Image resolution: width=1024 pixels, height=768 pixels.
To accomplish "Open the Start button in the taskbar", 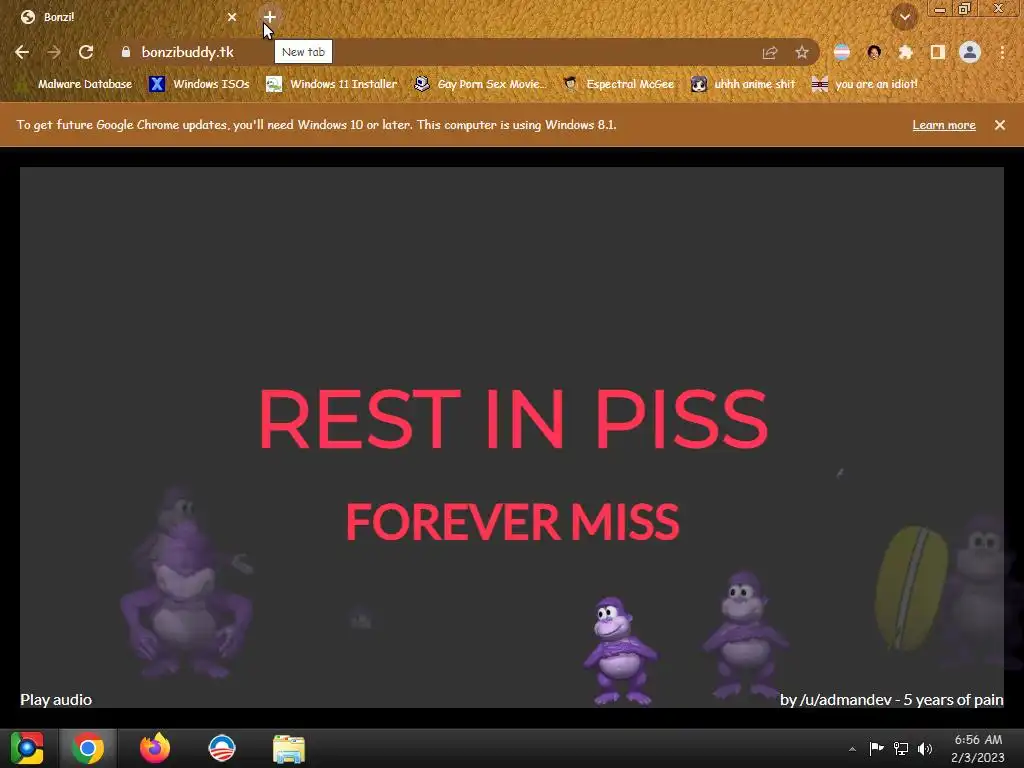I will click(x=27, y=748).
